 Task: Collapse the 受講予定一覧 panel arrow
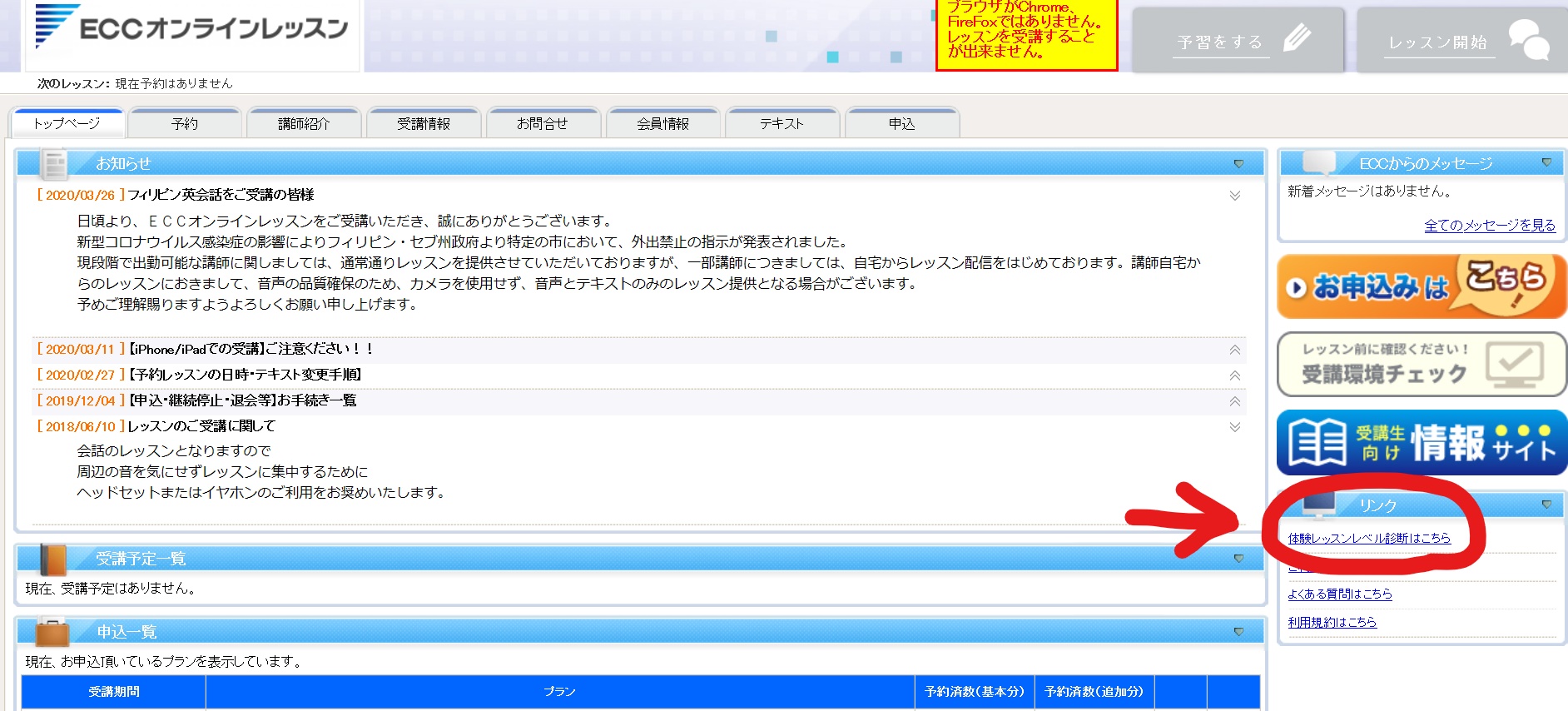[1238, 559]
